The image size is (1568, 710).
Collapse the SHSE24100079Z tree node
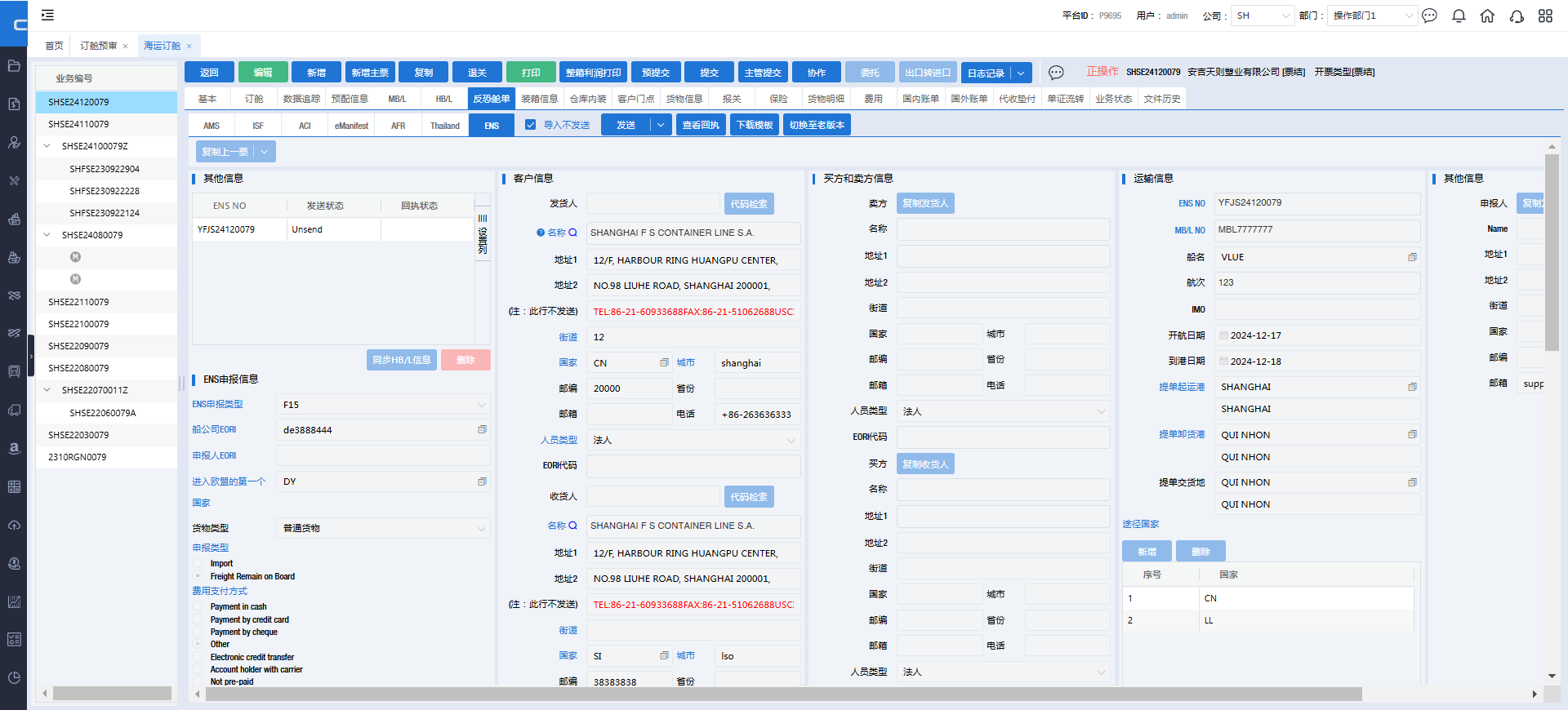(47, 146)
